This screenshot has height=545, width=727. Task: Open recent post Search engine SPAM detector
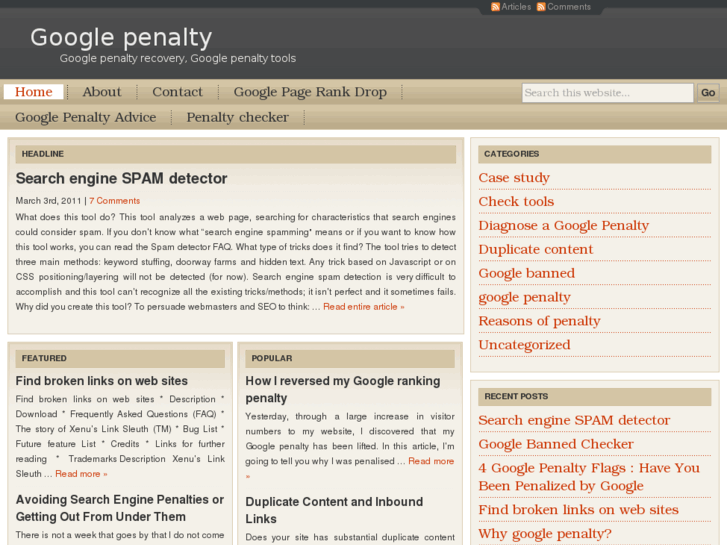(574, 421)
